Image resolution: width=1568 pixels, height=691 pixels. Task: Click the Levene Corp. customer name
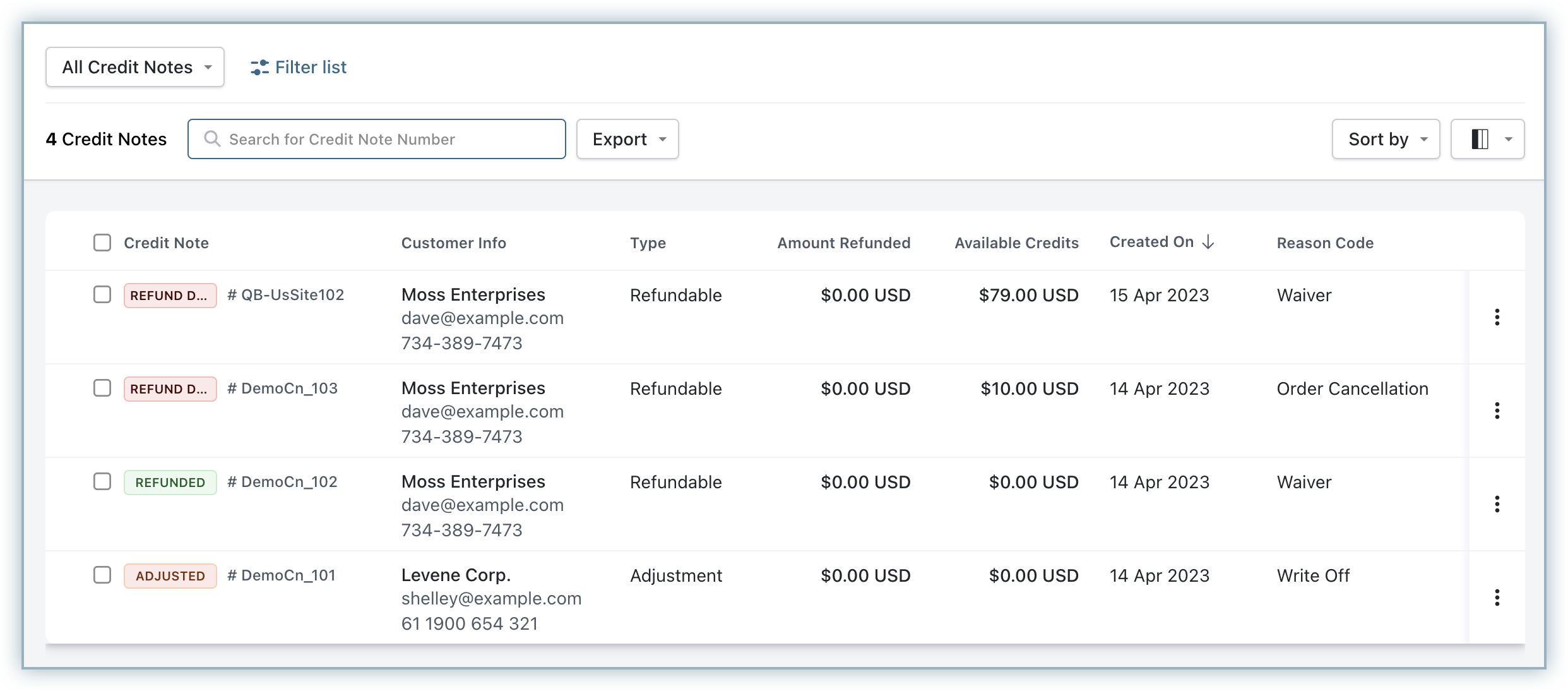click(456, 575)
